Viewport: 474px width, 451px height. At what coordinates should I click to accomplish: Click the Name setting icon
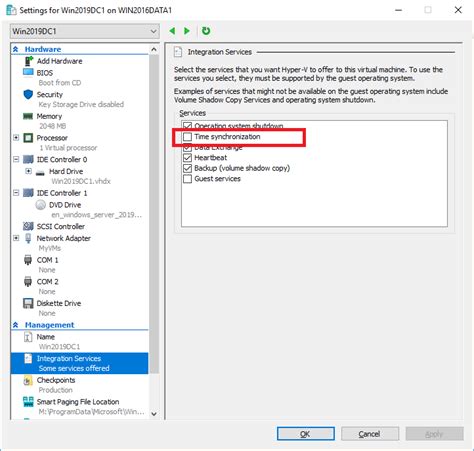(28, 337)
